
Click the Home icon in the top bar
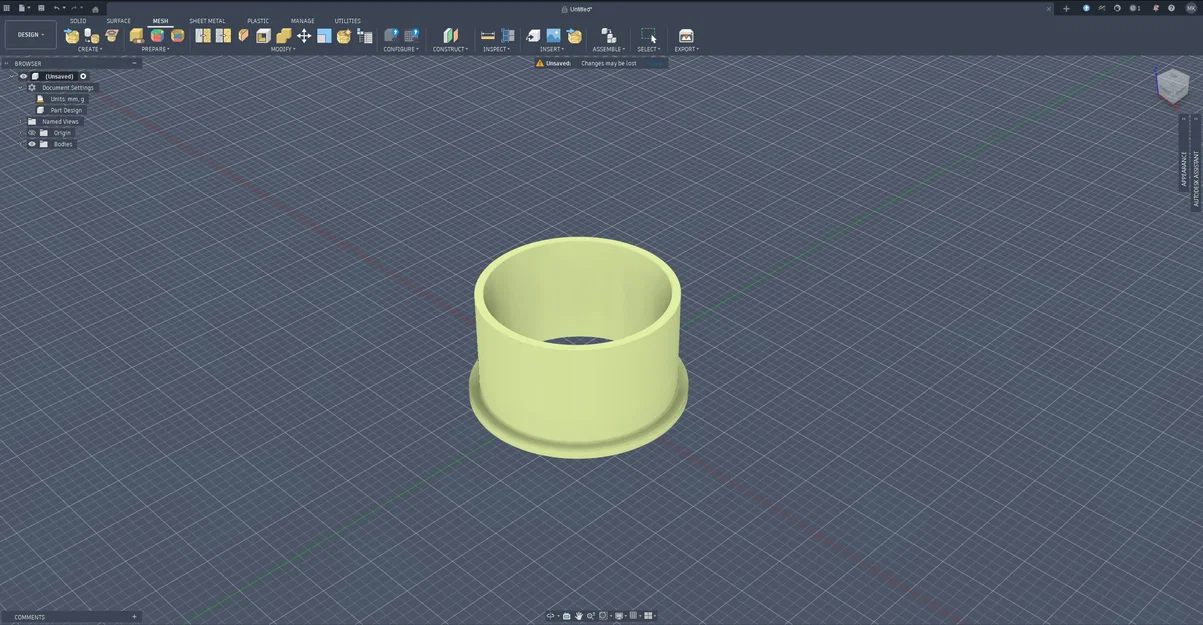(x=96, y=8)
